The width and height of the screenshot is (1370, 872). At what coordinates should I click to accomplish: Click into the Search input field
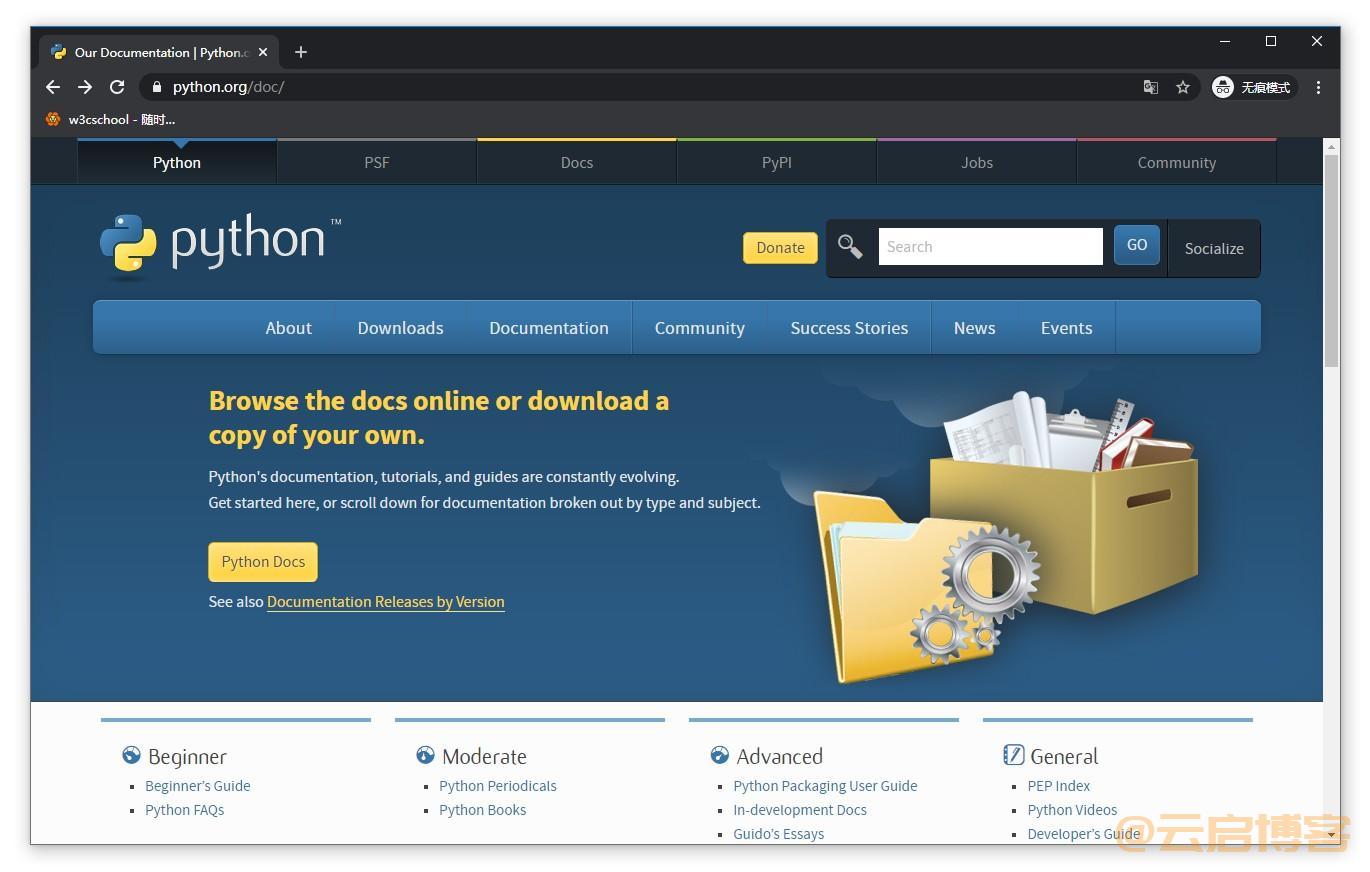(x=990, y=246)
